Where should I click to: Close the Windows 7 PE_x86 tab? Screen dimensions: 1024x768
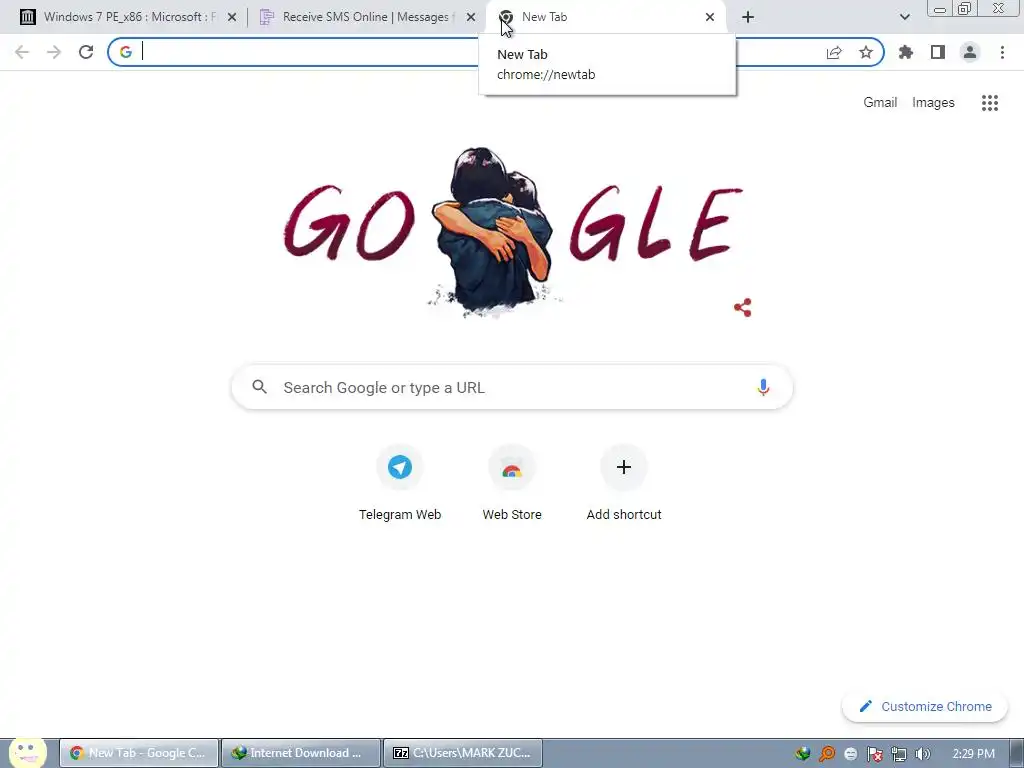pyautogui.click(x=232, y=18)
